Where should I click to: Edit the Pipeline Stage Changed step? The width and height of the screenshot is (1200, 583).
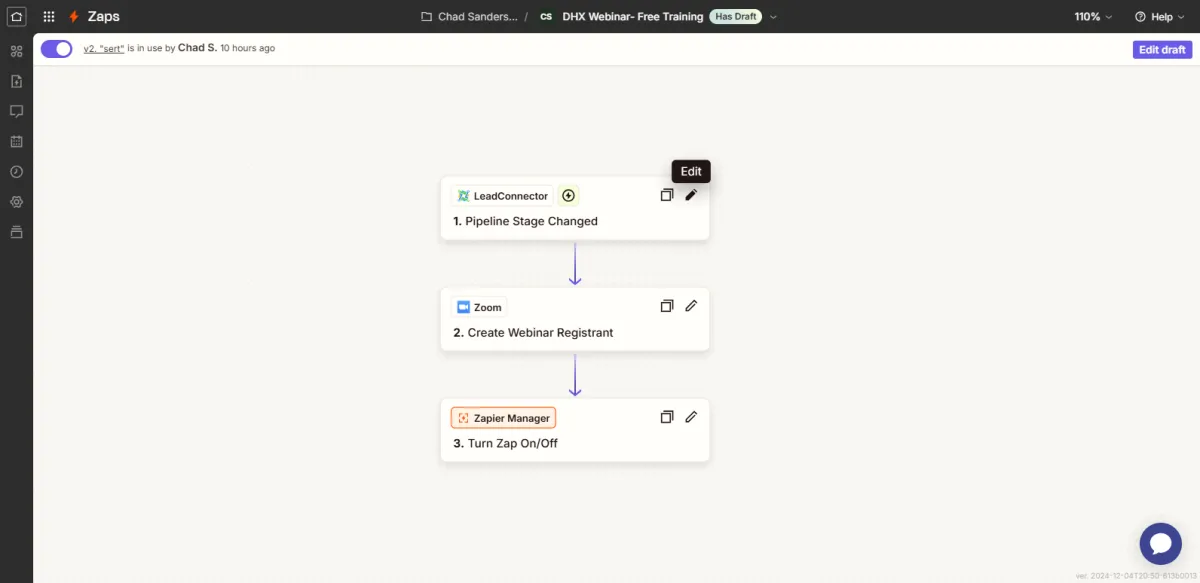[x=691, y=195]
